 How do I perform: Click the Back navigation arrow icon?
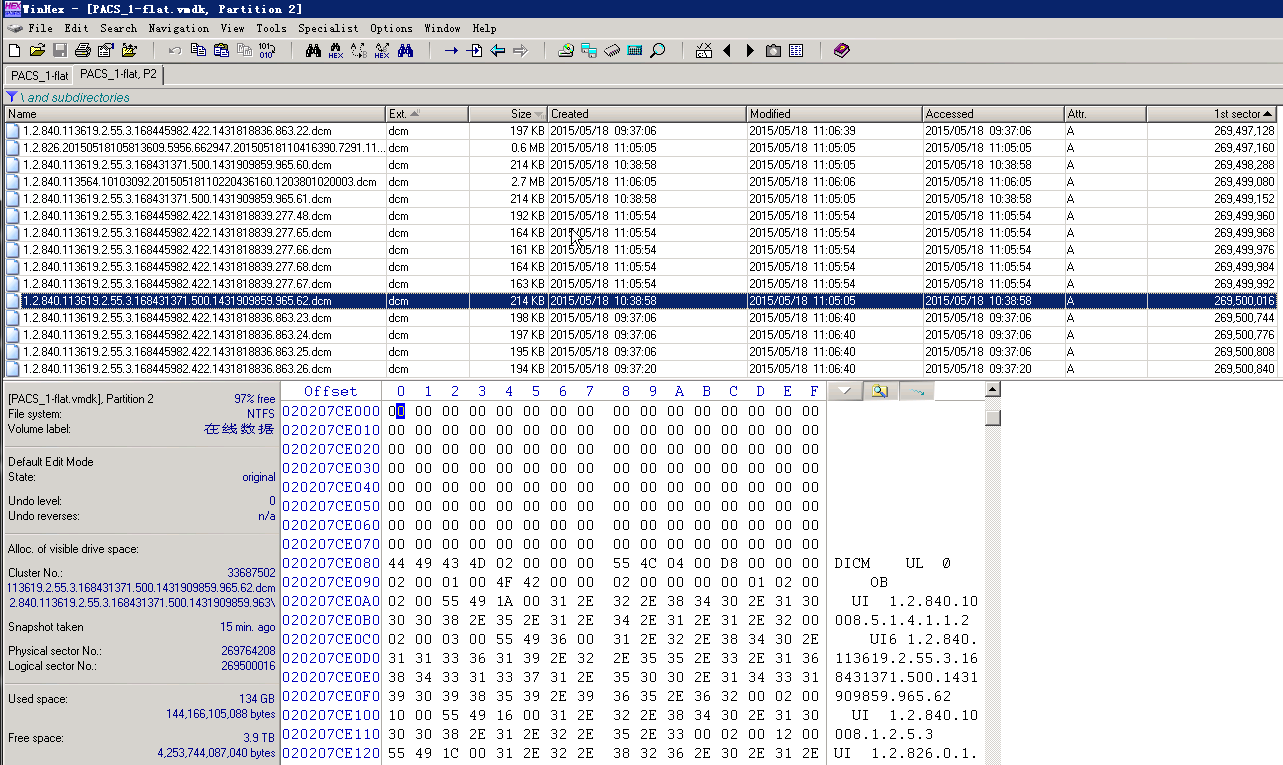[497, 50]
